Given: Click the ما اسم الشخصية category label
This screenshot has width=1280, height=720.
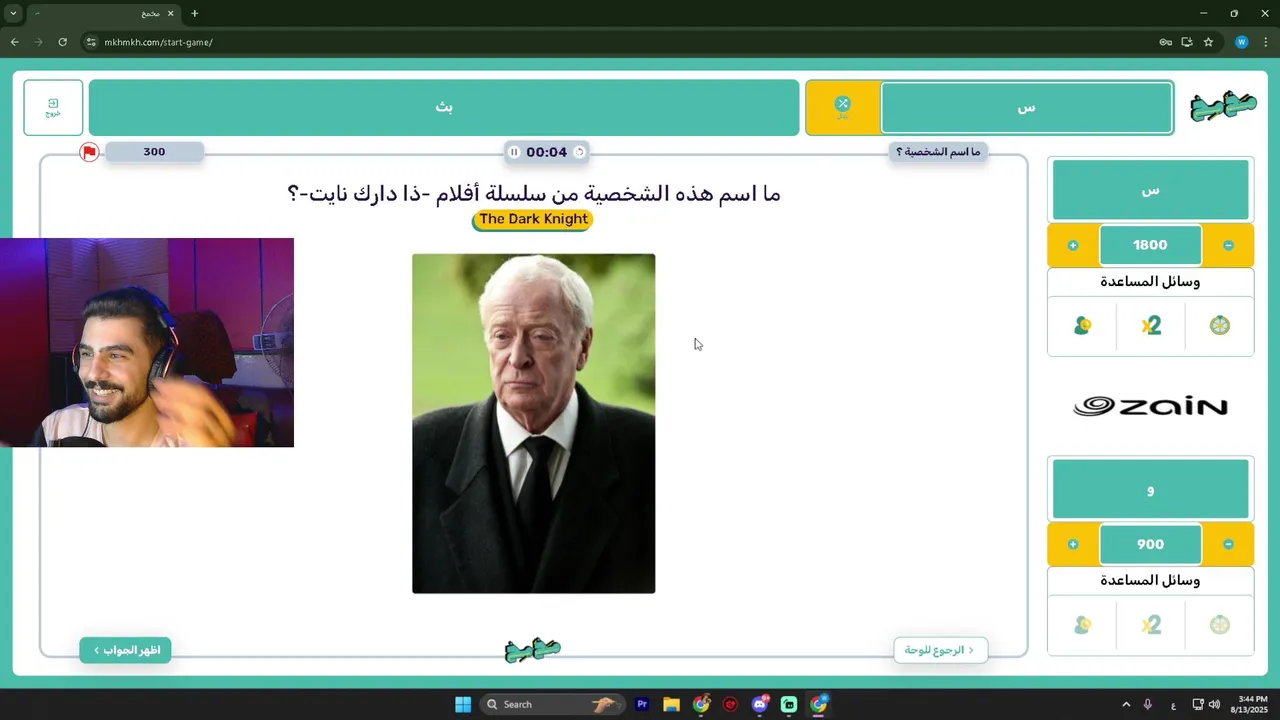Looking at the screenshot, I should tap(938, 152).
